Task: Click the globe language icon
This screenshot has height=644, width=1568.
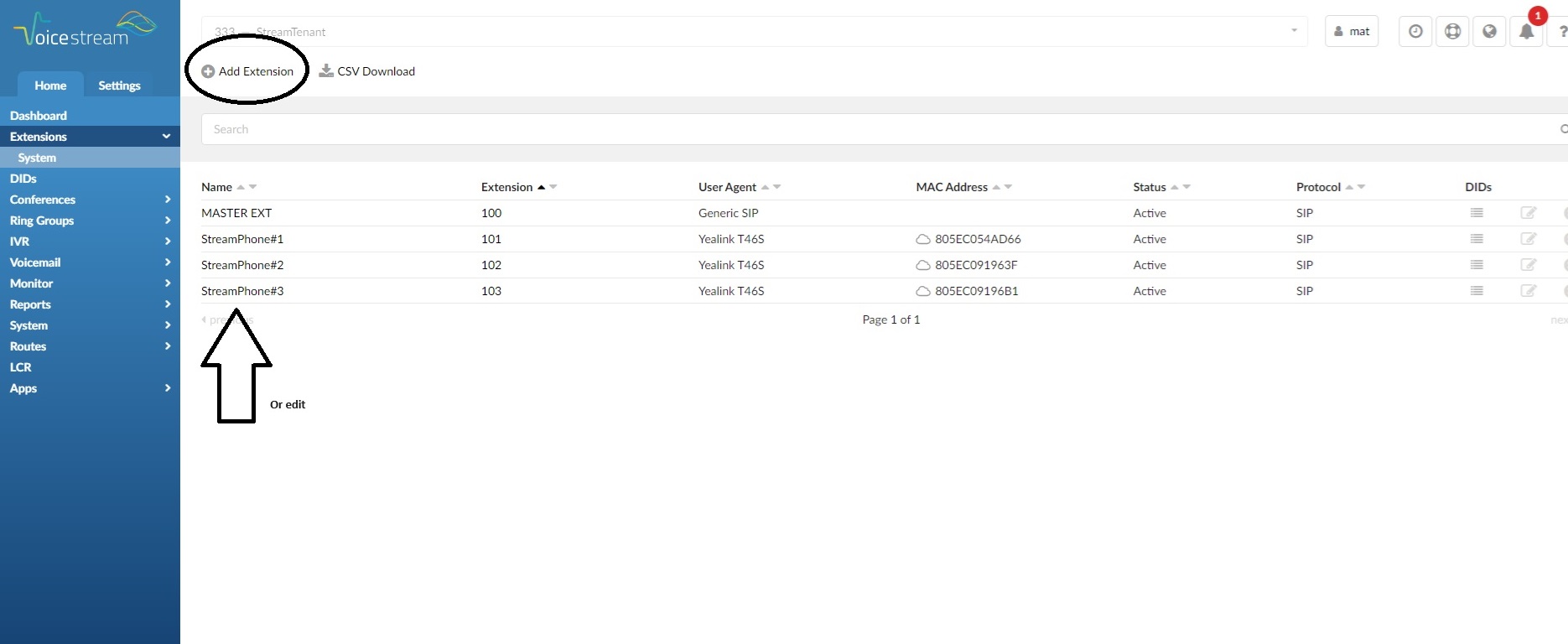Action: tap(1489, 32)
